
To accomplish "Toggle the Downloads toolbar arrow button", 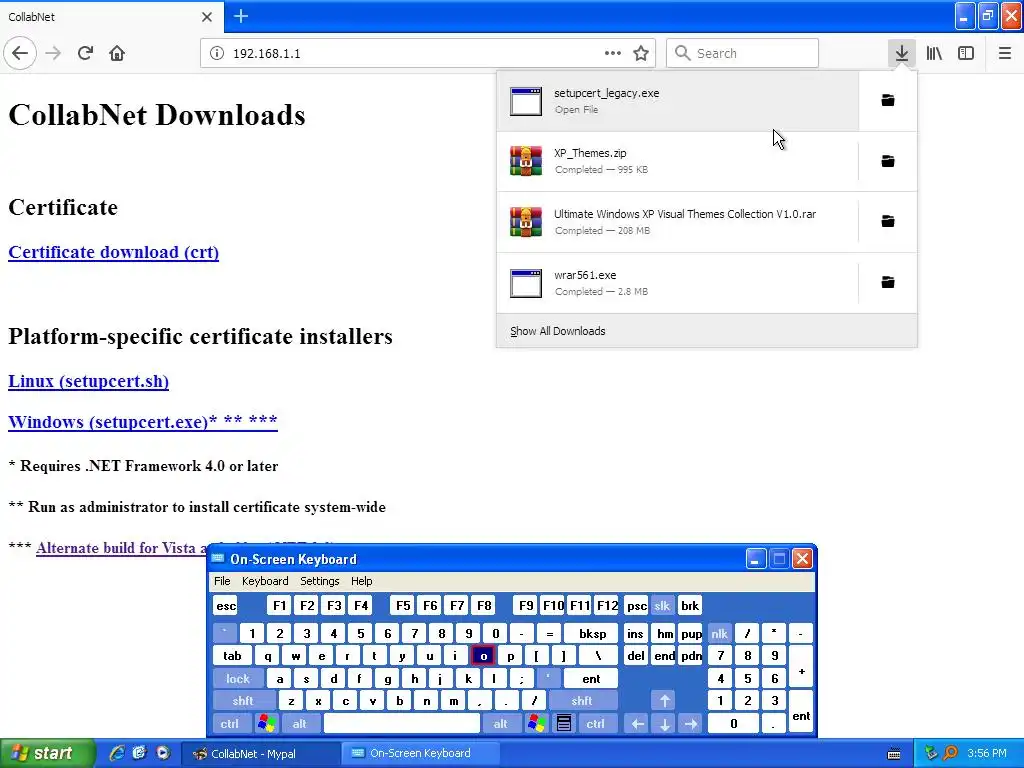I will [x=901, y=53].
